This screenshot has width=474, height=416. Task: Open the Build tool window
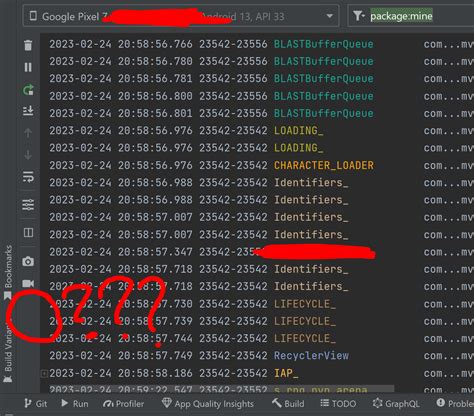click(x=288, y=404)
